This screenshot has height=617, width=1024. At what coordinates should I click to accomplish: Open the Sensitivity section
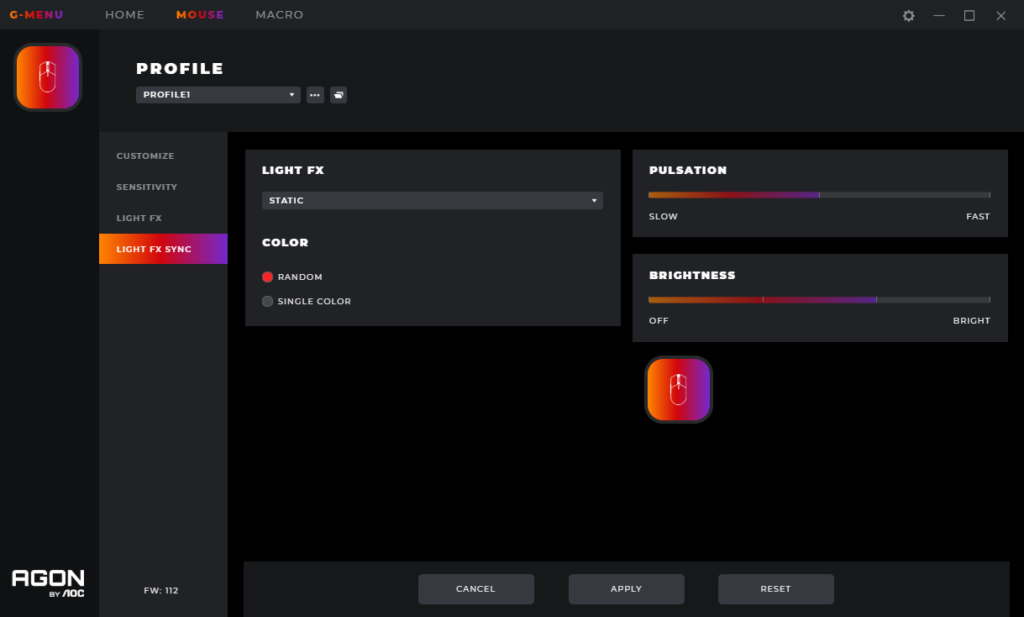click(146, 187)
